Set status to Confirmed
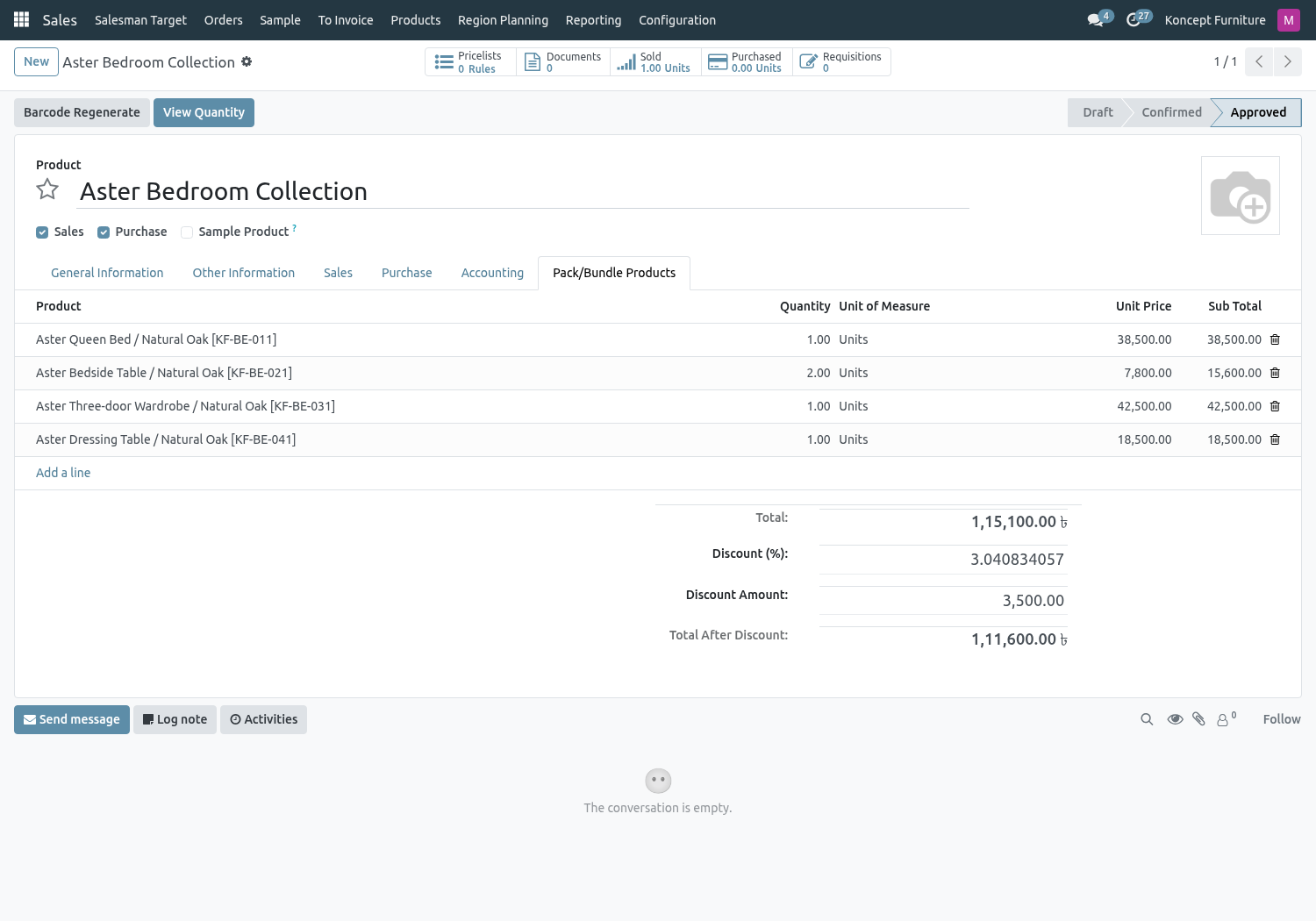Image resolution: width=1316 pixels, height=921 pixels. (1171, 112)
